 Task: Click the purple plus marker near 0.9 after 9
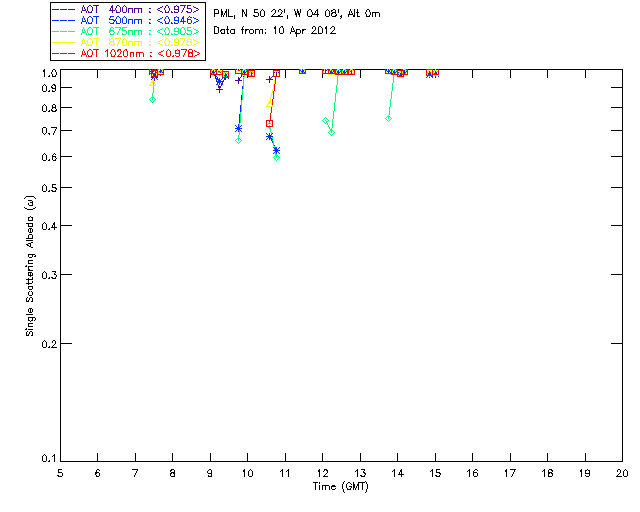[220, 89]
